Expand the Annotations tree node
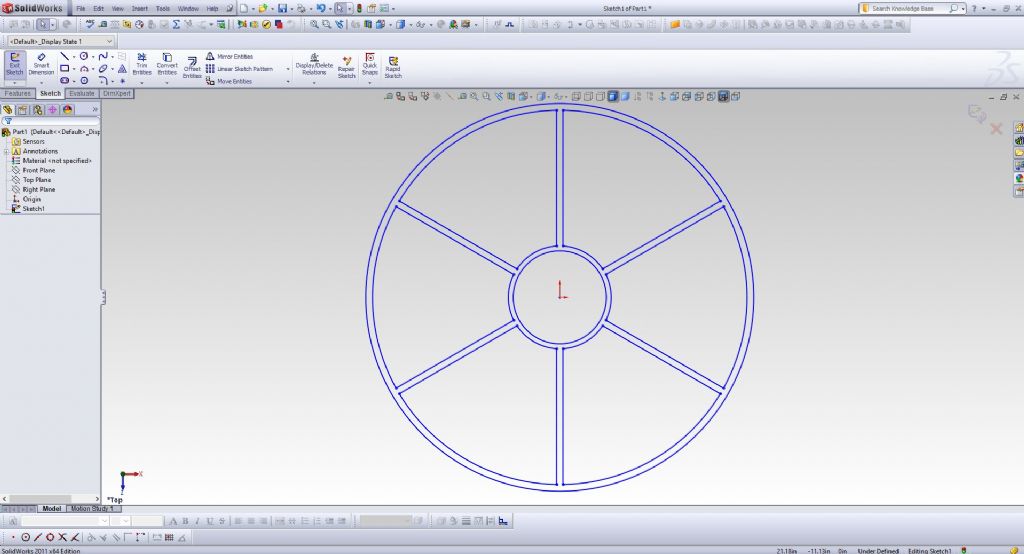 tap(6, 151)
